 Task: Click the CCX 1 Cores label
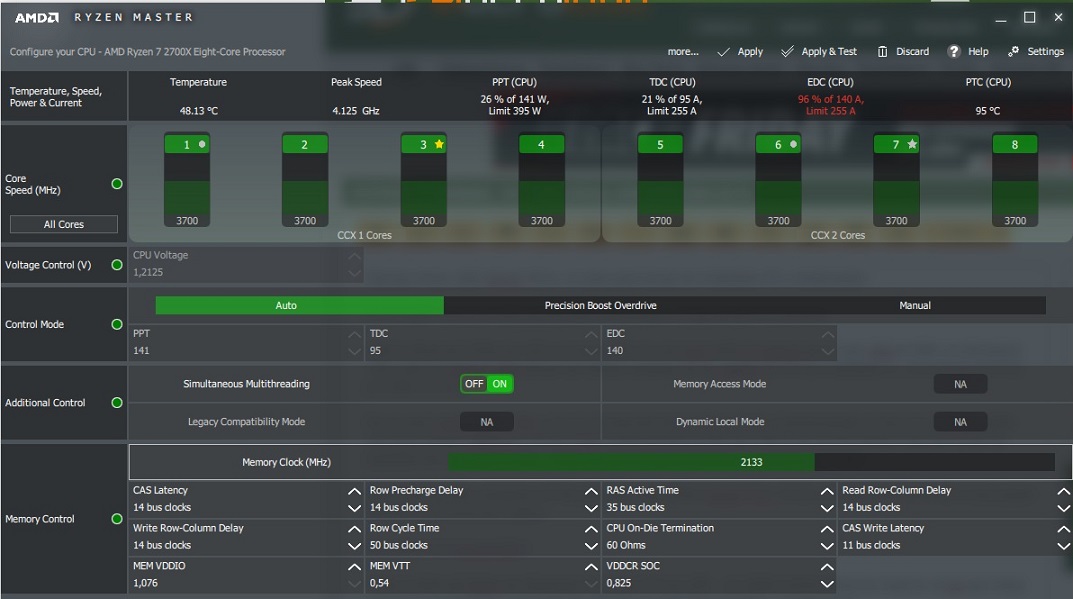point(364,235)
